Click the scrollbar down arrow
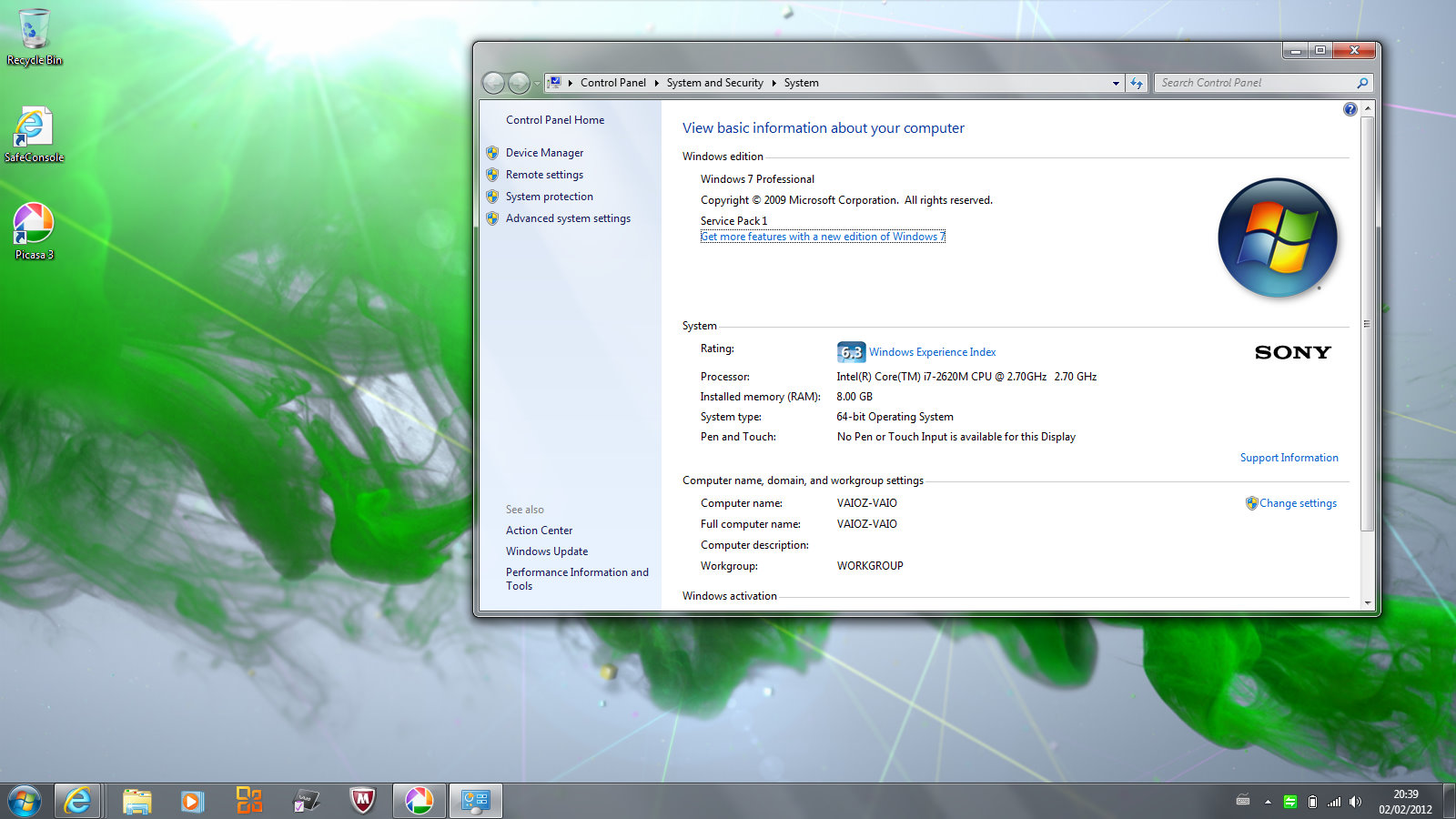 pos(1367,602)
